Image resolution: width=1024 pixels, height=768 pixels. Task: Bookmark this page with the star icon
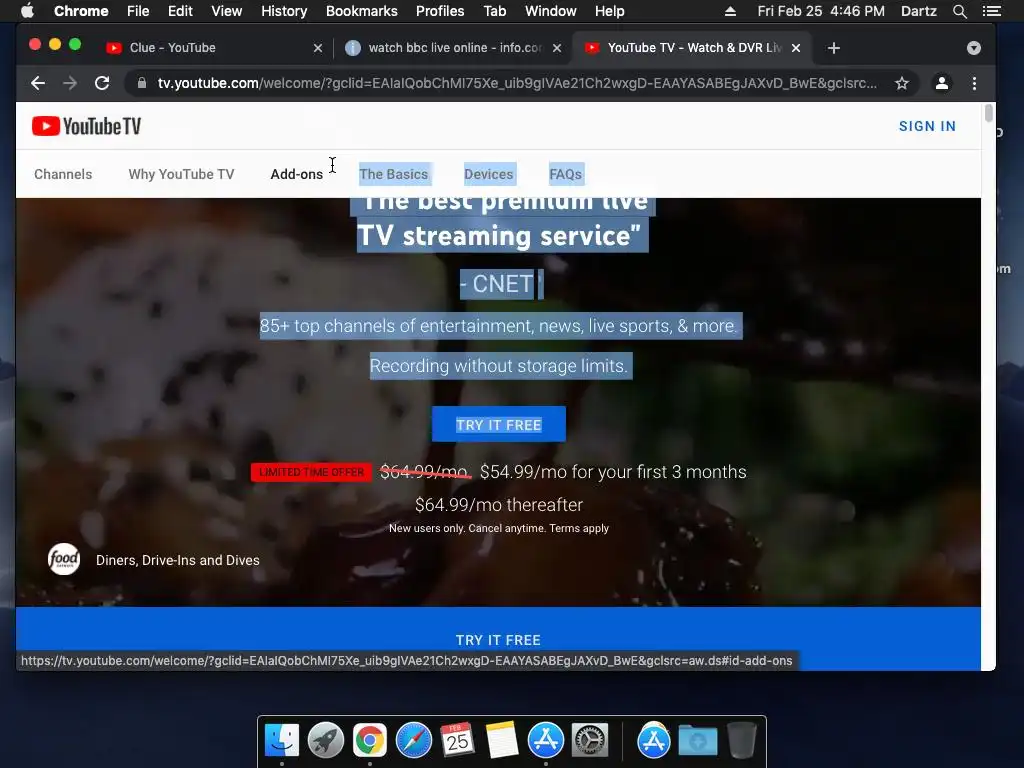(902, 83)
